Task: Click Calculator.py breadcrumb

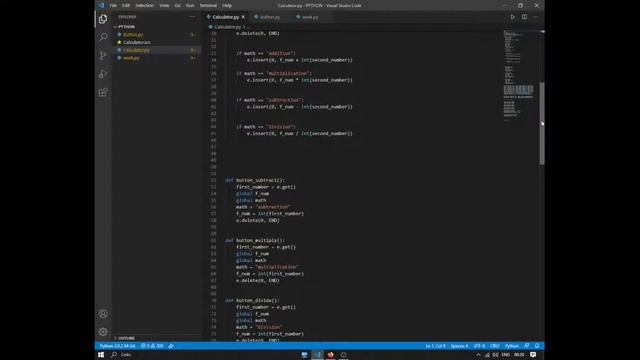Action: [x=227, y=27]
